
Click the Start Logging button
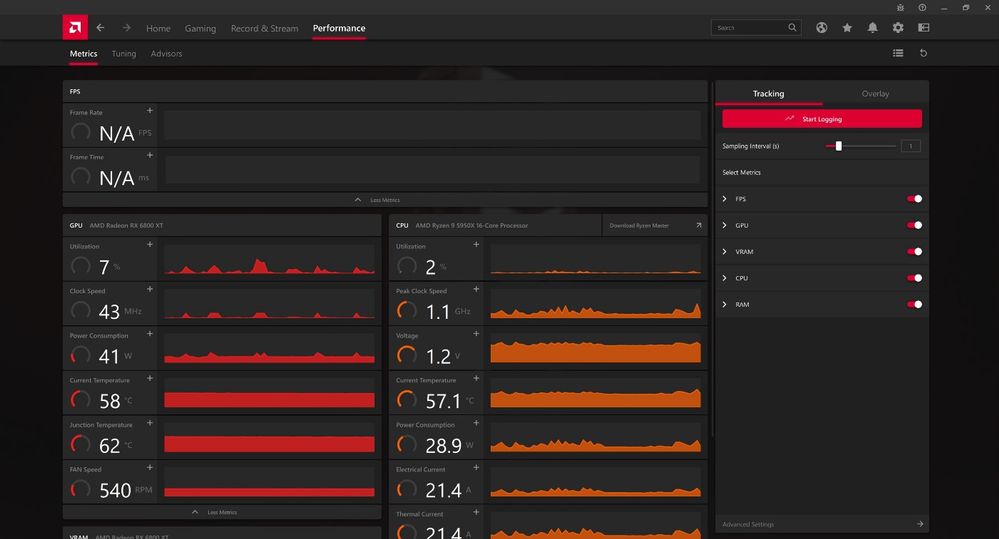(x=822, y=119)
